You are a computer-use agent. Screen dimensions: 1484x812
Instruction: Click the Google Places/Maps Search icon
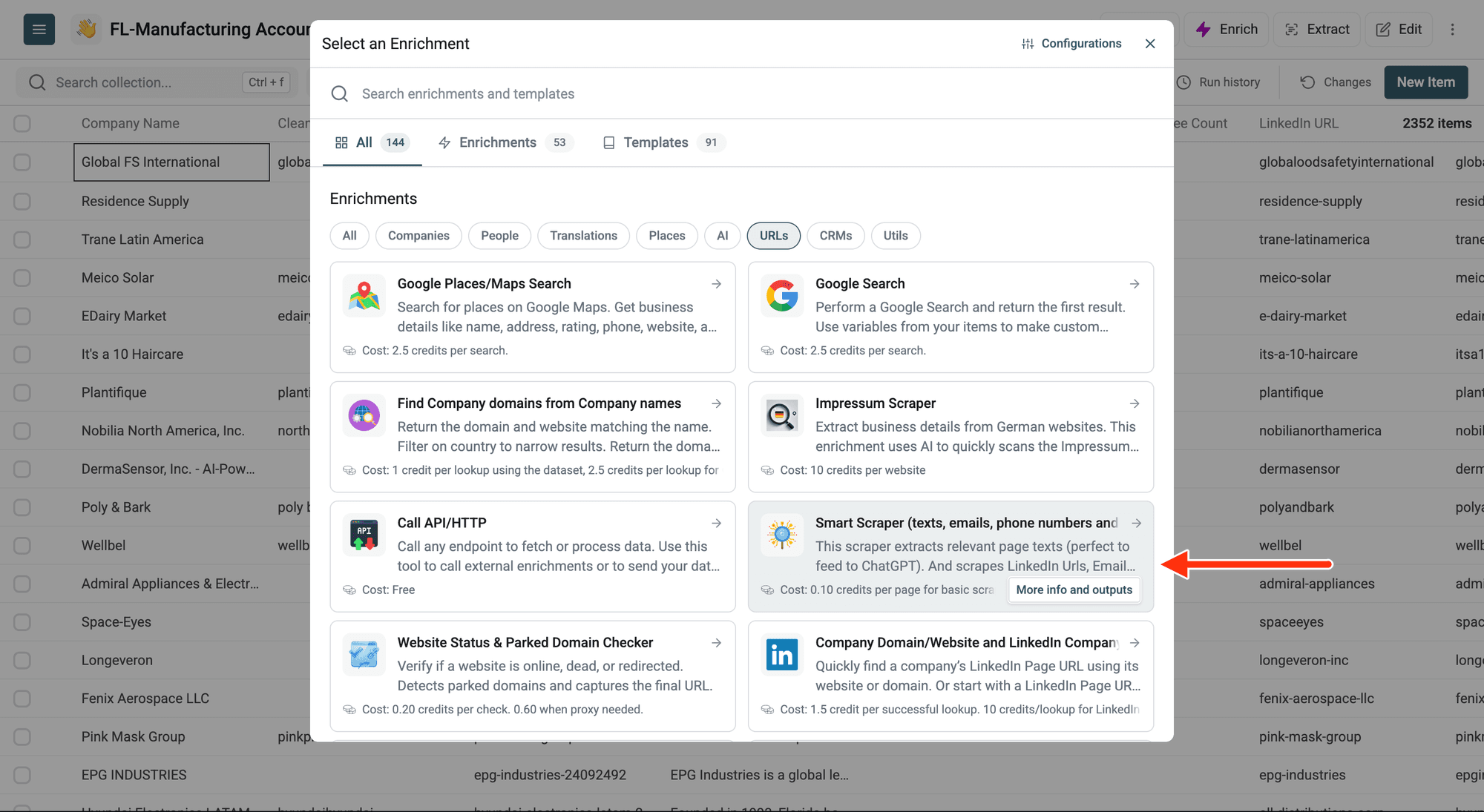pos(364,296)
